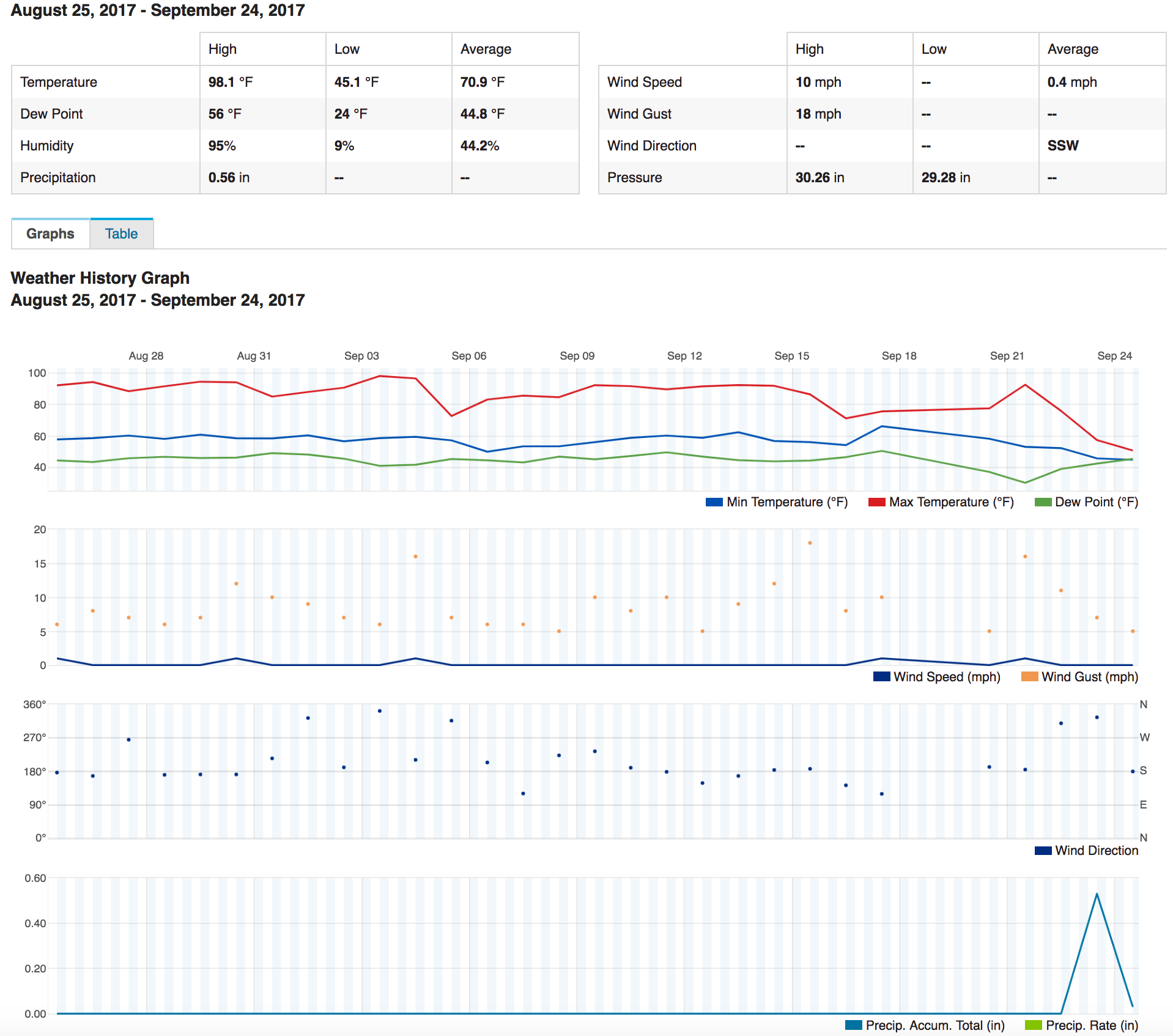Image resolution: width=1173 pixels, height=1036 pixels.
Task: Select the wind gust high 18 mph
Action: click(818, 114)
